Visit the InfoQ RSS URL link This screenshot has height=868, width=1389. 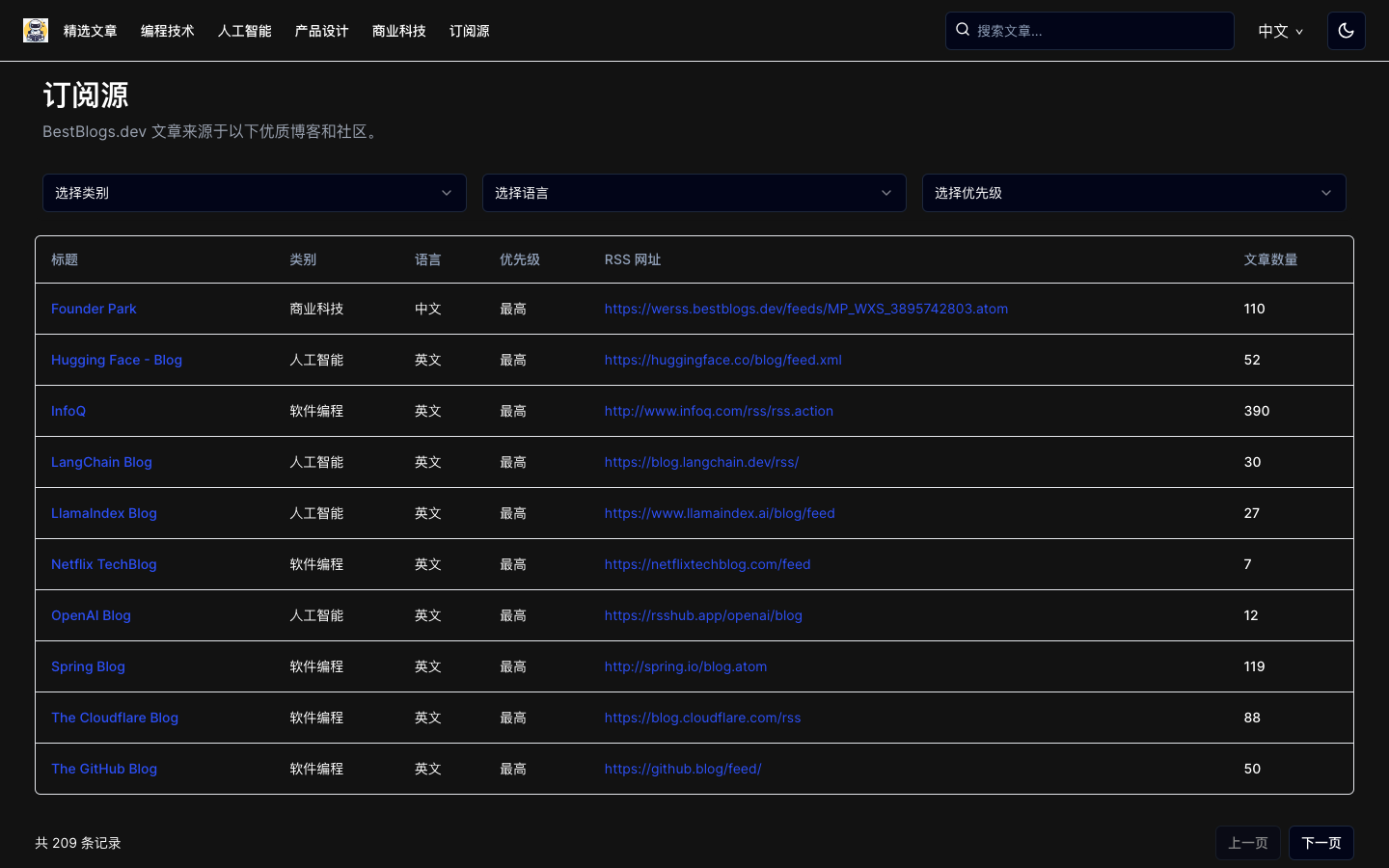(719, 411)
